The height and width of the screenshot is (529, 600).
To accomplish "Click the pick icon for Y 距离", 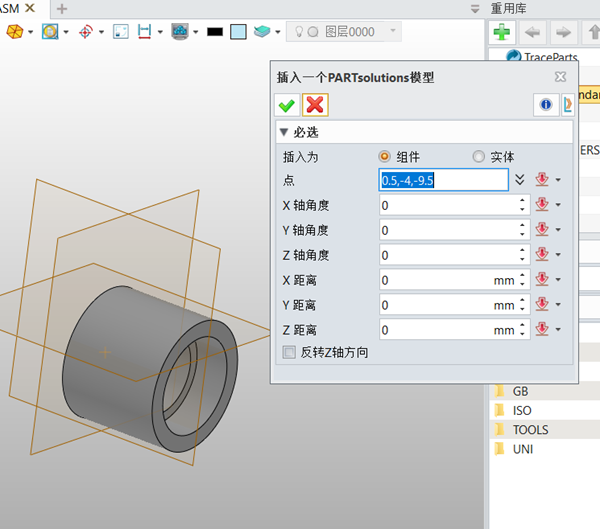I will tap(542, 304).
